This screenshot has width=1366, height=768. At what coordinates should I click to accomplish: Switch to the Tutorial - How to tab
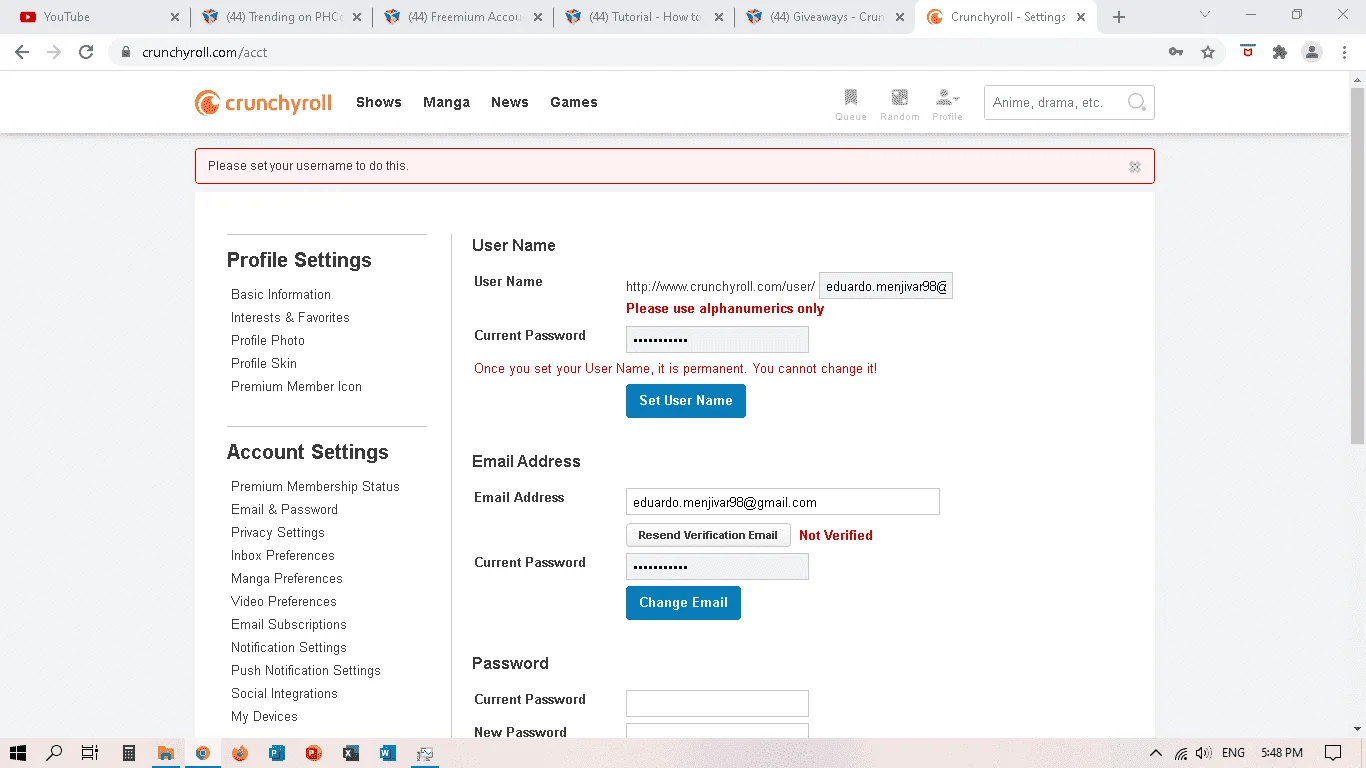(x=643, y=17)
